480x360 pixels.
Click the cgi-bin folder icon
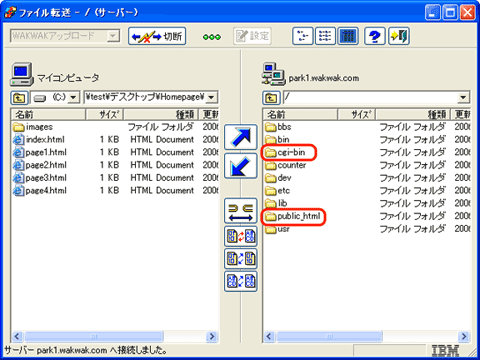[270, 153]
